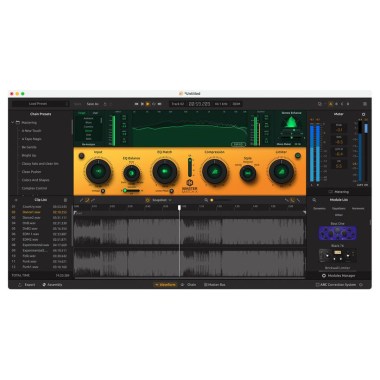Viewport: 380px width, 380px height.
Task: Collapse the Mastering preset folder
Action: click(x=13, y=123)
